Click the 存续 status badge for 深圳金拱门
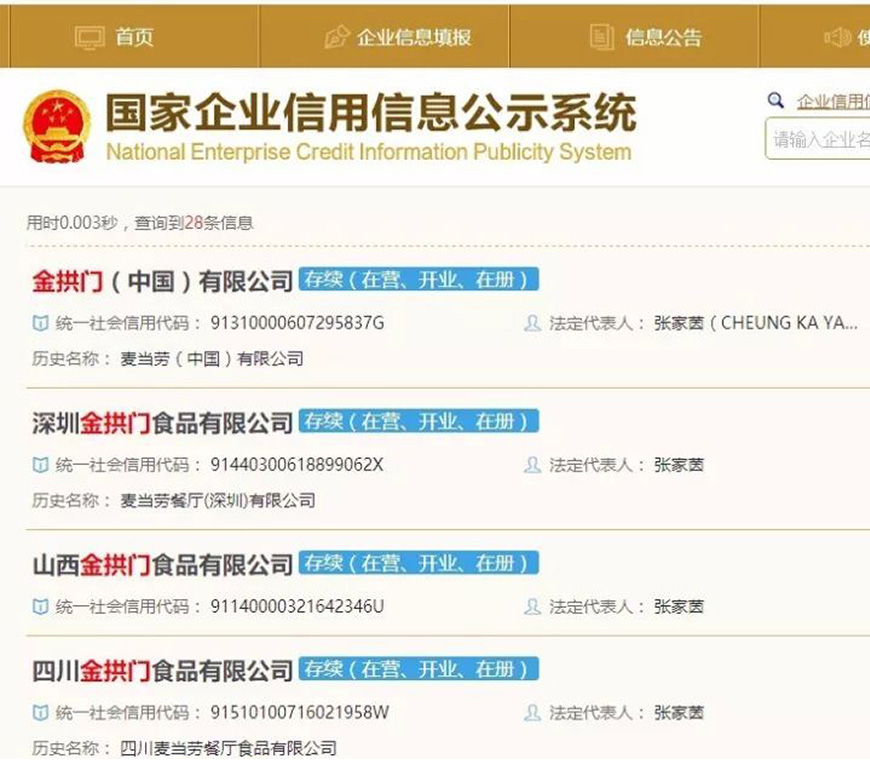 (x=418, y=422)
